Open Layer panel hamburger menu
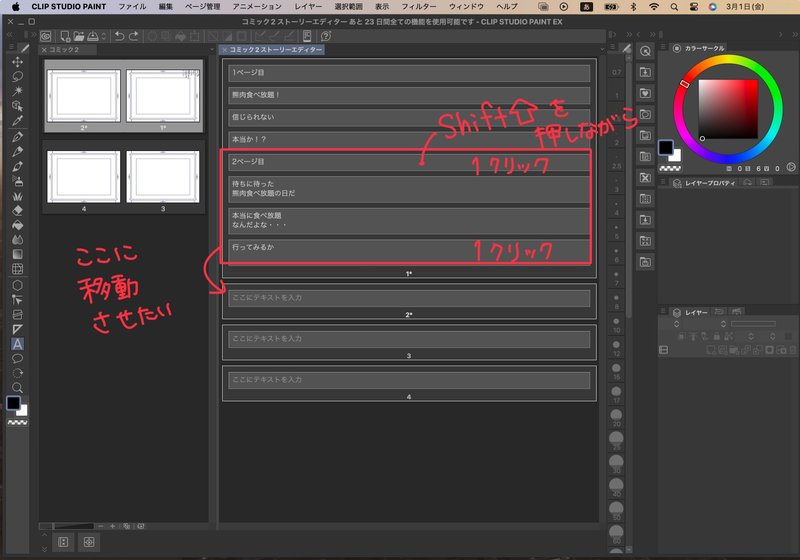 pyautogui.click(x=663, y=311)
